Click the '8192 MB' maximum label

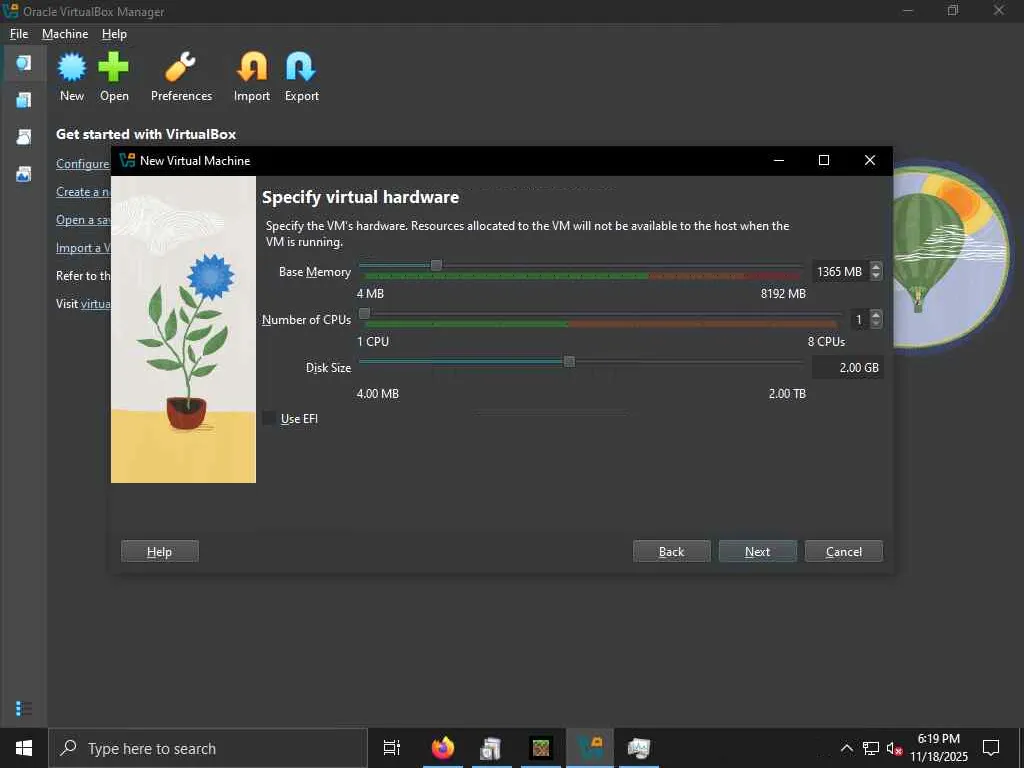(783, 294)
